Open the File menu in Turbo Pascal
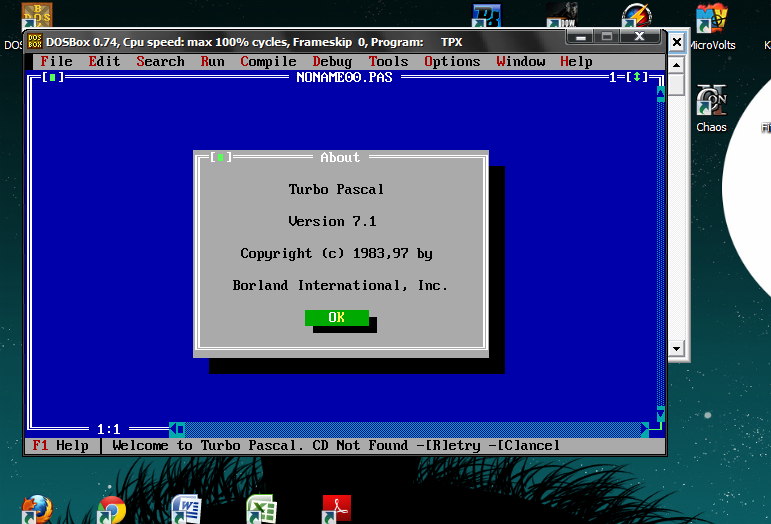771x524 pixels. click(x=56, y=61)
